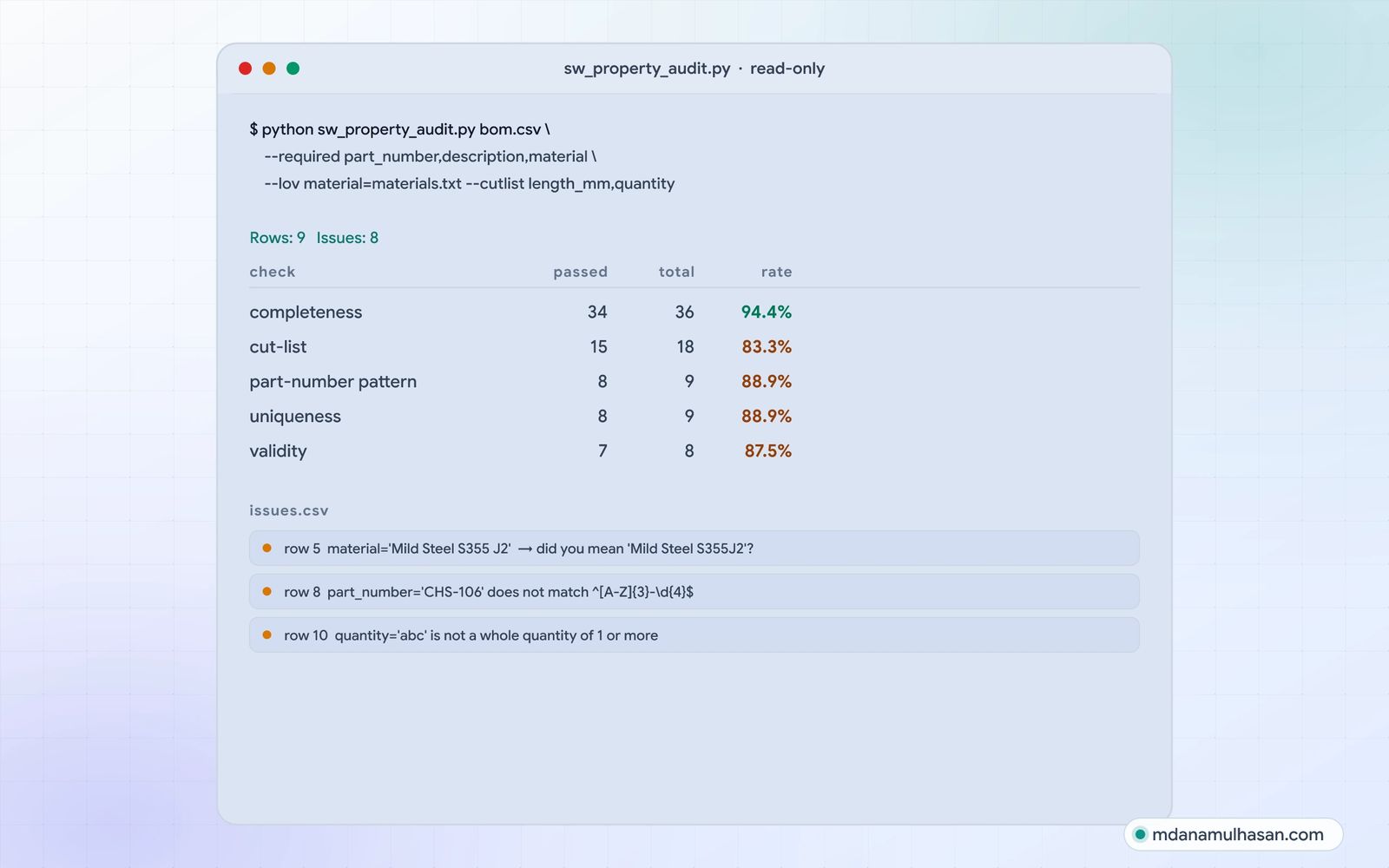Click the 87.5% validity rate
This screenshot has height=868, width=1389.
pos(768,450)
